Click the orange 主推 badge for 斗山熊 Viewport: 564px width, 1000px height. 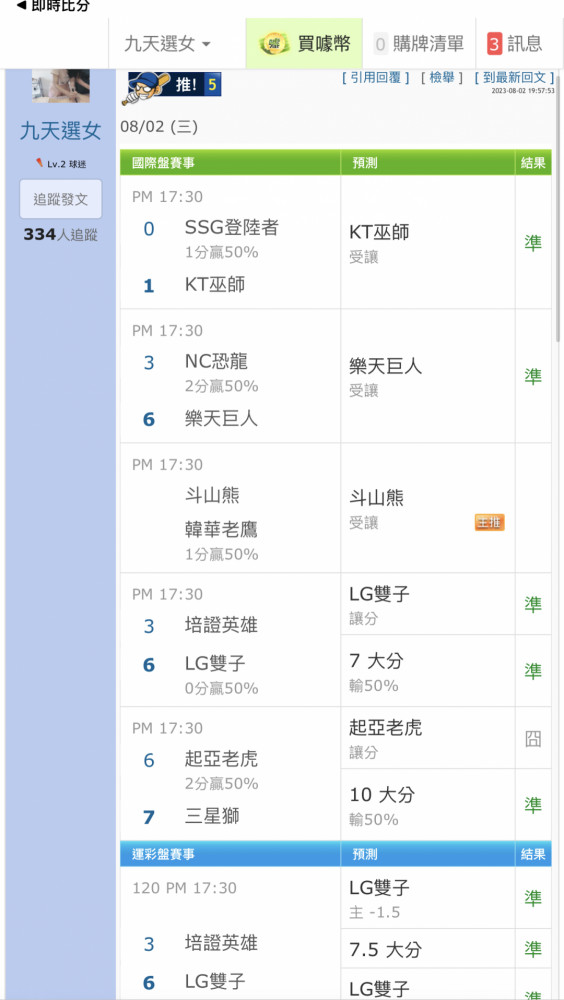489,523
